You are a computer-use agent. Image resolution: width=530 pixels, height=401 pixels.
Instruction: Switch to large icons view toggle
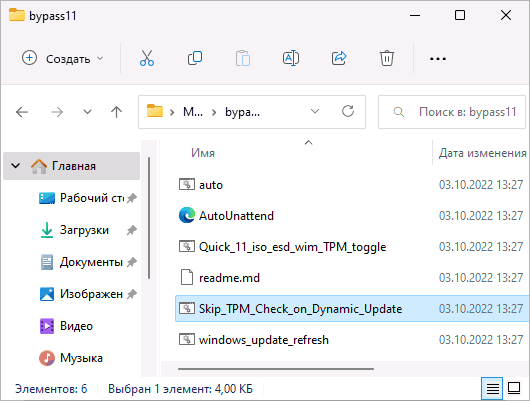[514, 388]
